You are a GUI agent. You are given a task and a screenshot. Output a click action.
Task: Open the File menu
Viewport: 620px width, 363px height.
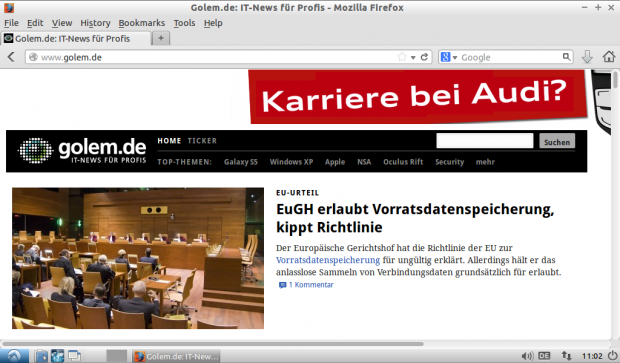[x=11, y=23]
